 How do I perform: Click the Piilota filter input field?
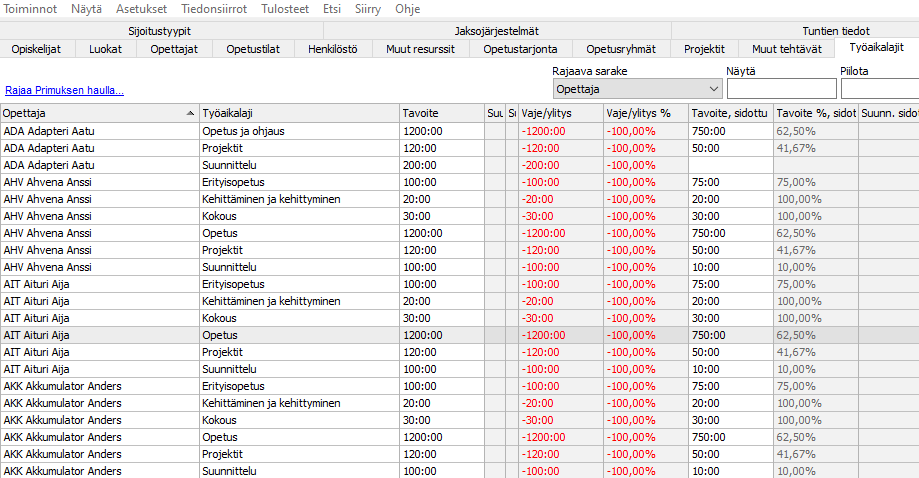pos(880,90)
